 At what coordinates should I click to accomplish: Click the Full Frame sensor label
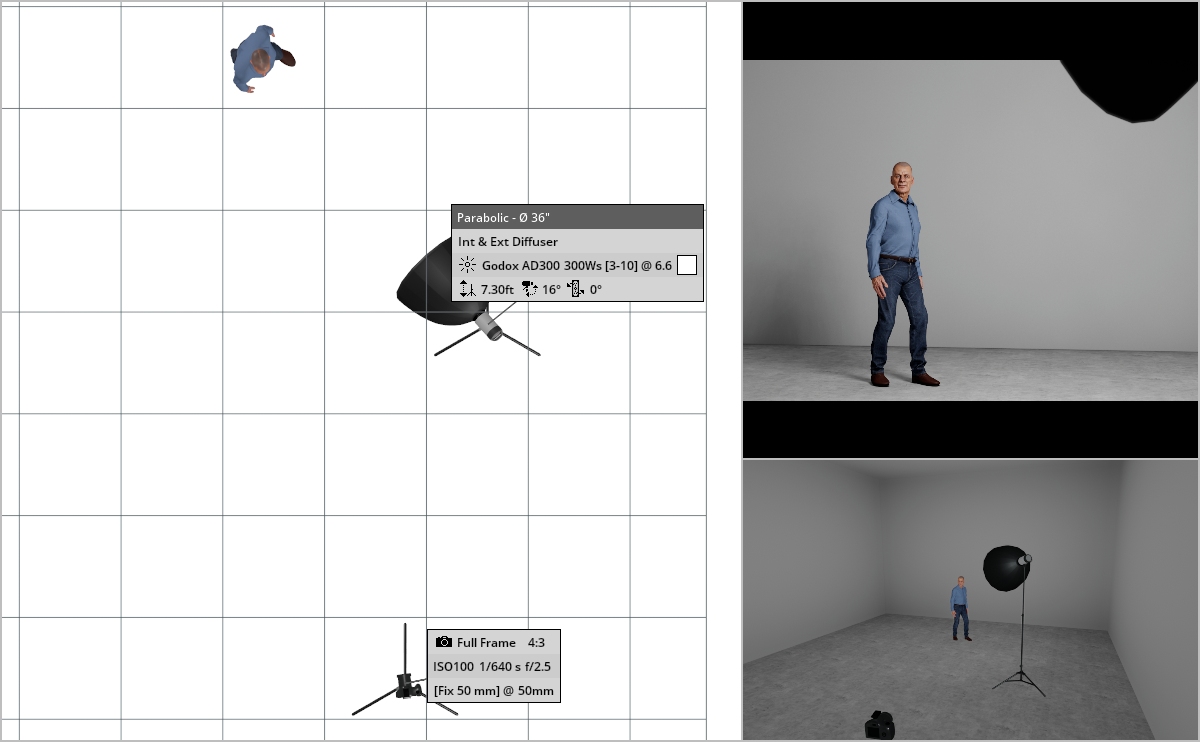click(x=486, y=642)
